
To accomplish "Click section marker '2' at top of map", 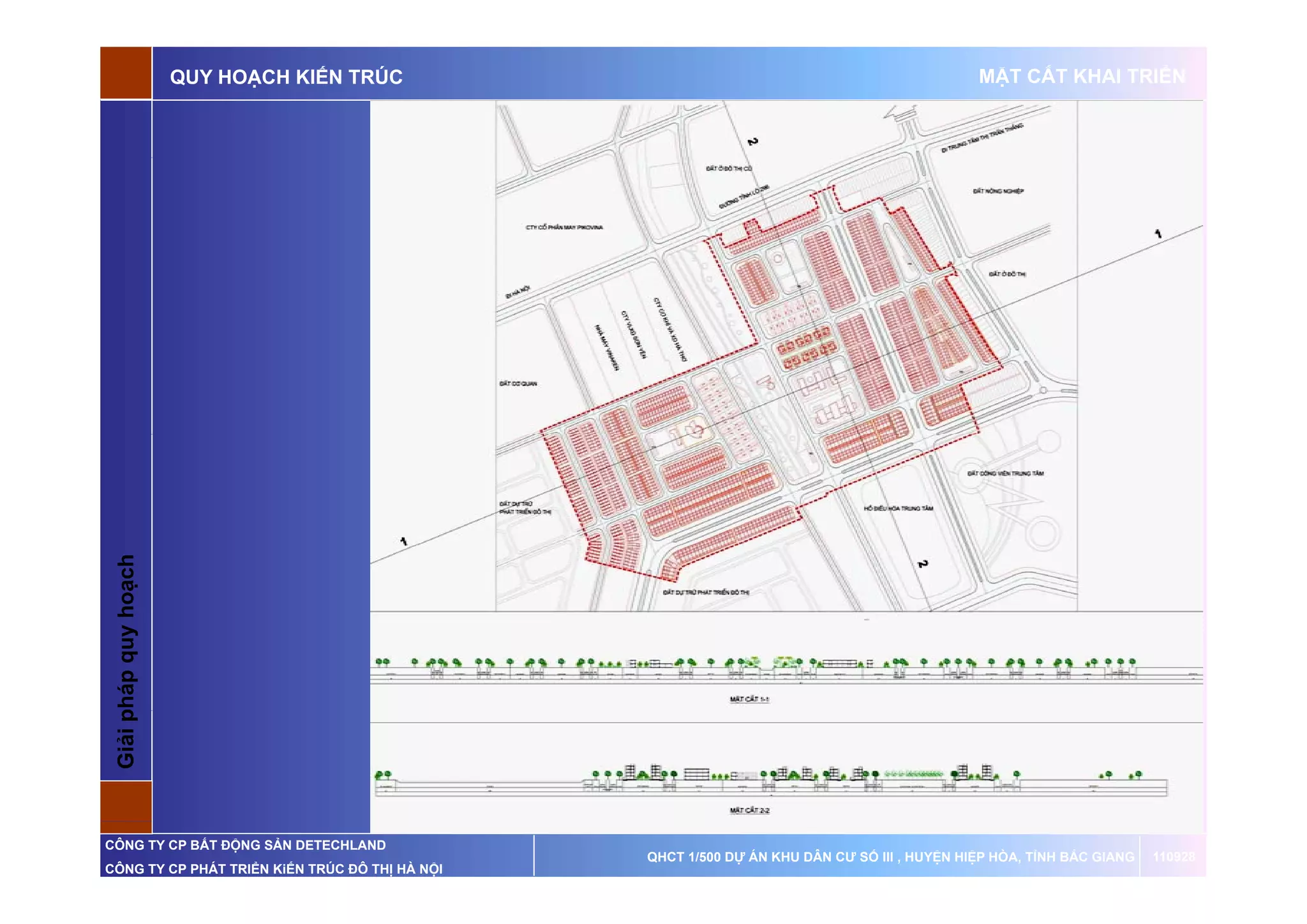I will coord(753,141).
